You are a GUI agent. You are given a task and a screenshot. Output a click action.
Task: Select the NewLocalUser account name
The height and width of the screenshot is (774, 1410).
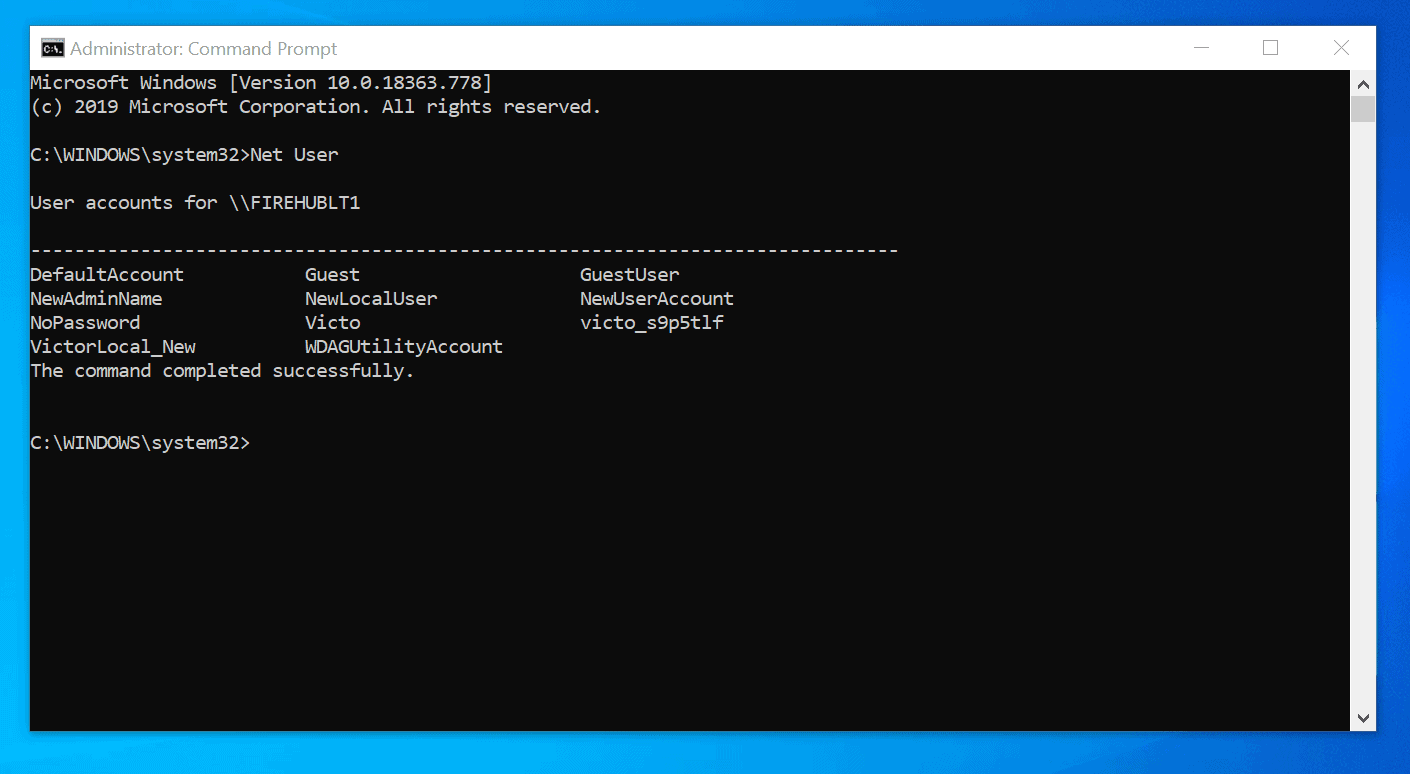pyautogui.click(x=371, y=298)
